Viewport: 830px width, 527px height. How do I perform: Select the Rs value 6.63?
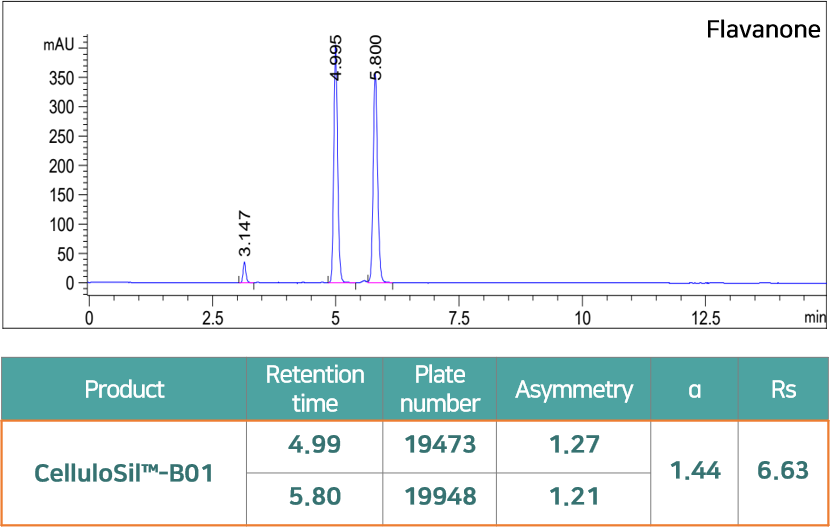point(783,471)
